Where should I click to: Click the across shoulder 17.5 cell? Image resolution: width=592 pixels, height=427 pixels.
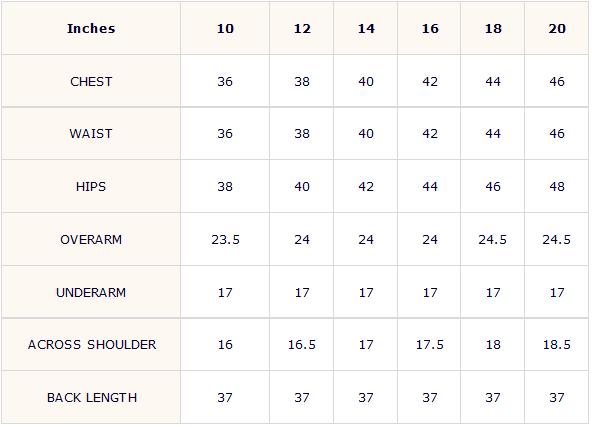[x=429, y=344]
